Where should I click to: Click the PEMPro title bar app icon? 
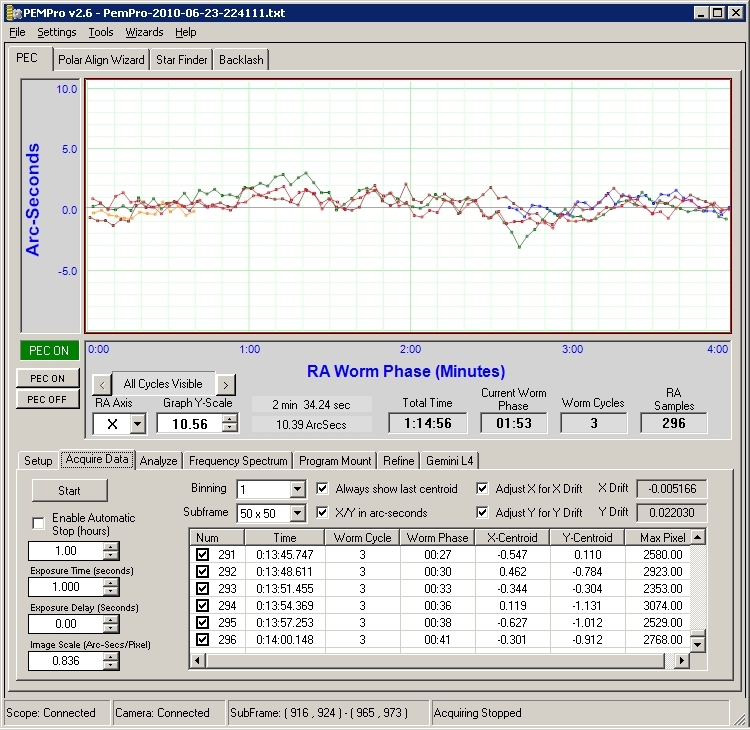click(14, 13)
